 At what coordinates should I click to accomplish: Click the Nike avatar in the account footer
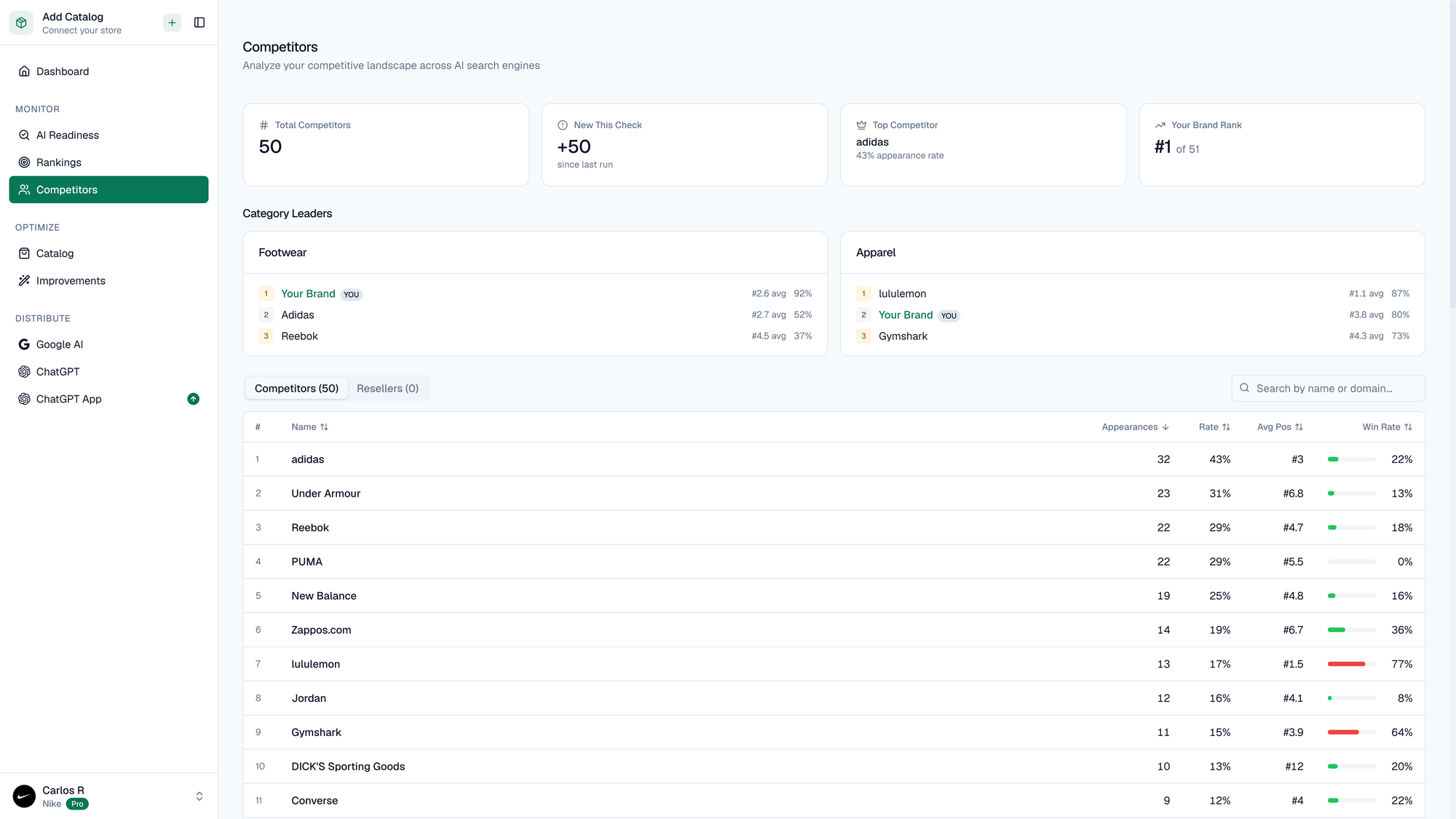pos(24,796)
